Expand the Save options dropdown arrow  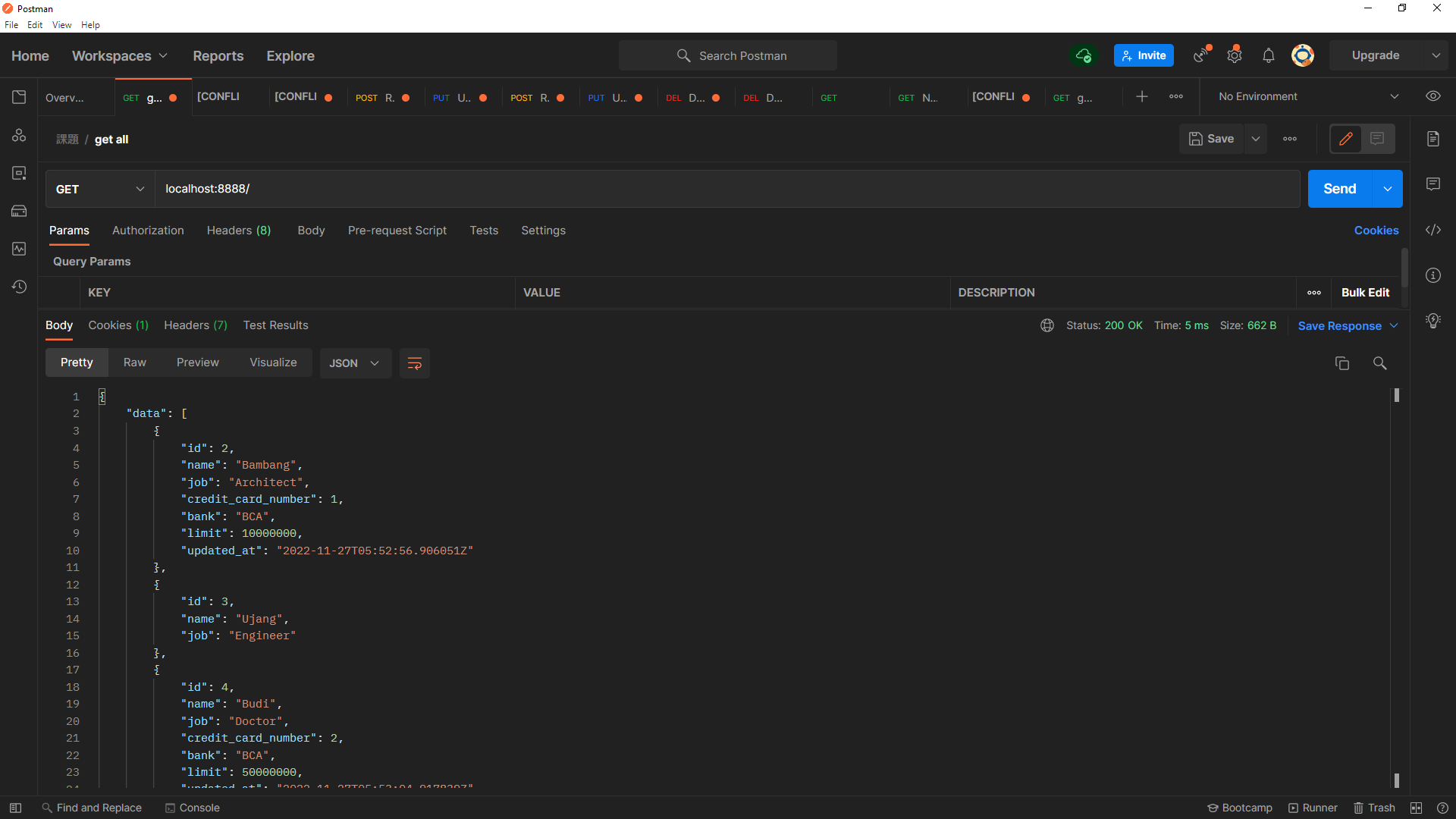tap(1256, 139)
